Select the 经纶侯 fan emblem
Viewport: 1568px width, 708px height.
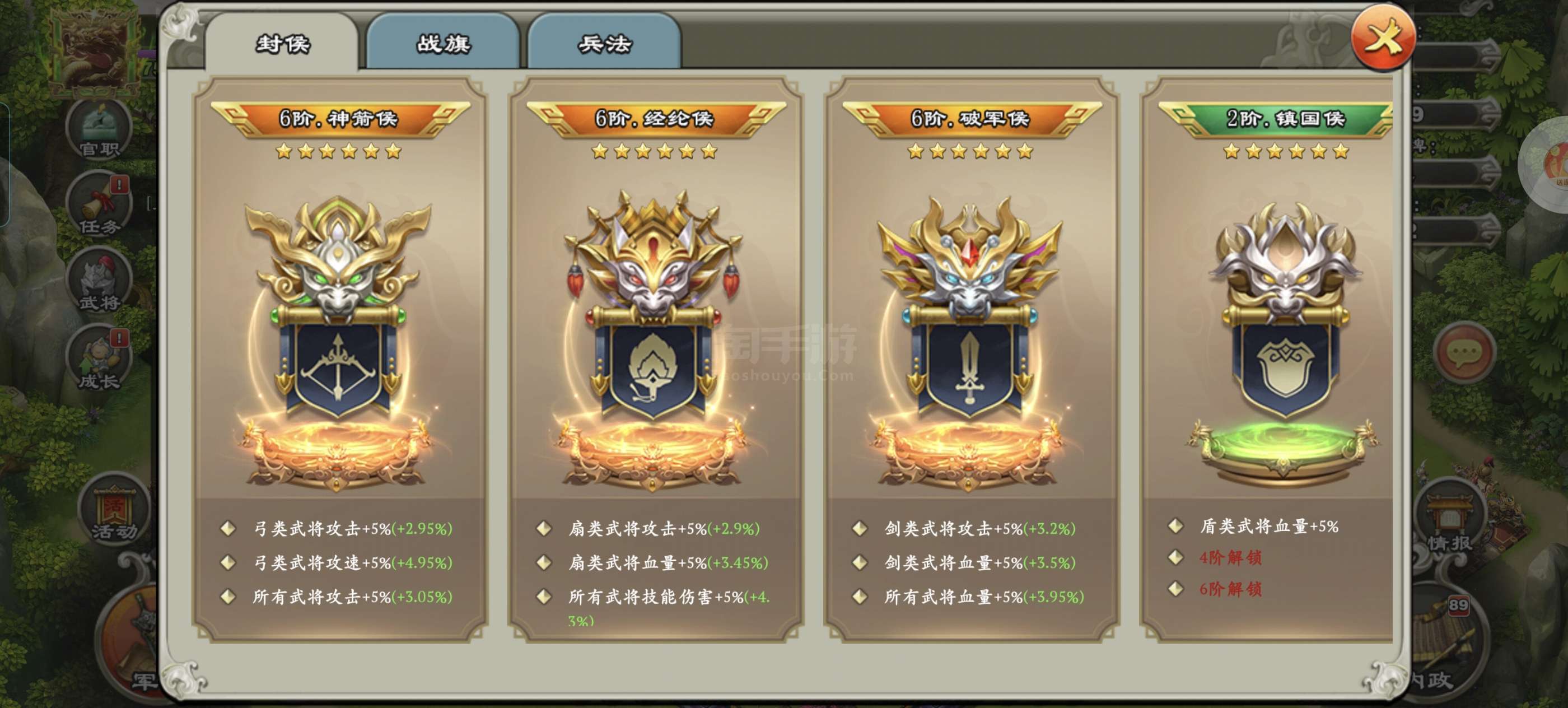point(654,341)
